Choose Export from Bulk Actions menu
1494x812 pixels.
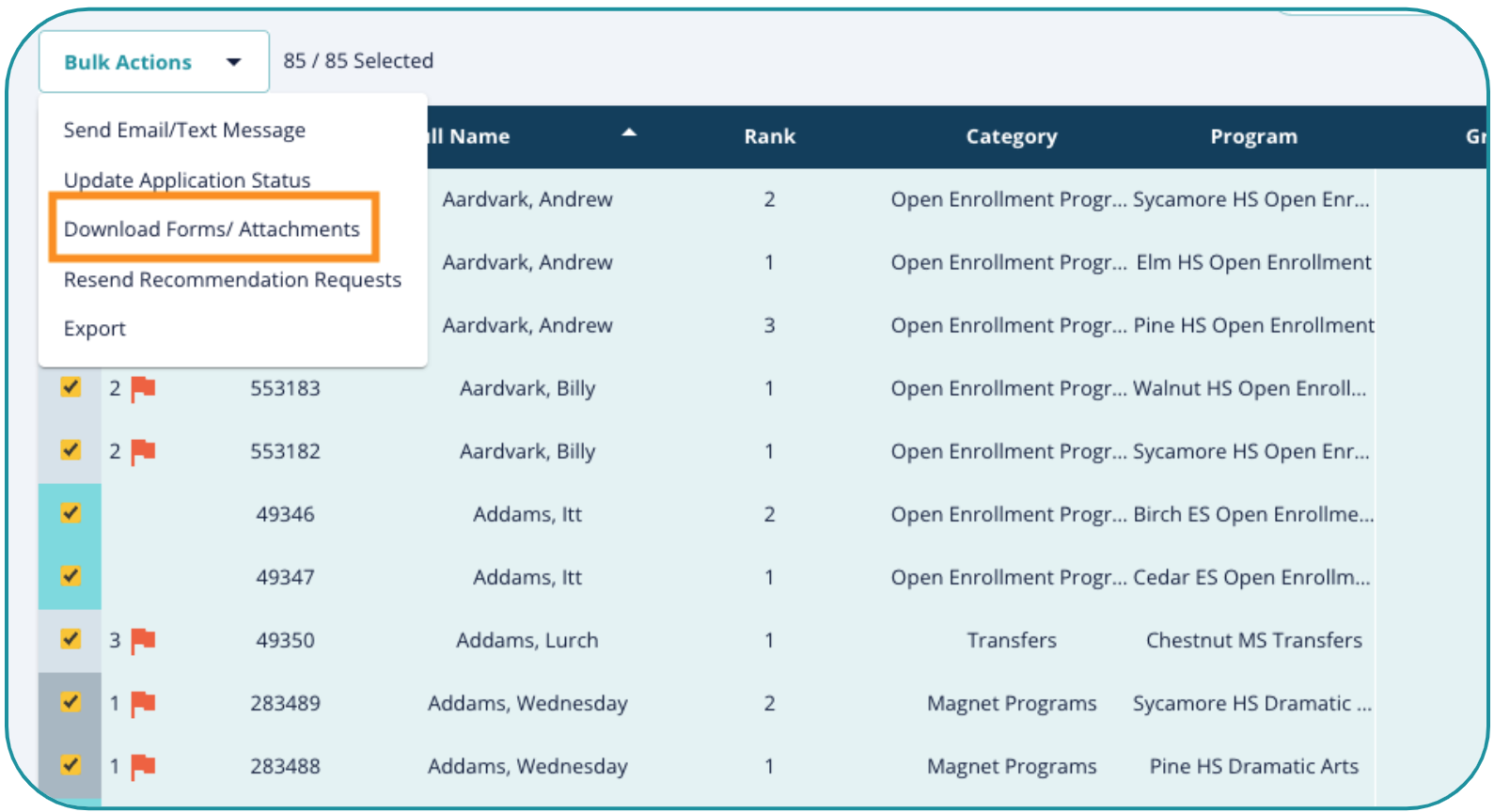tap(95, 329)
